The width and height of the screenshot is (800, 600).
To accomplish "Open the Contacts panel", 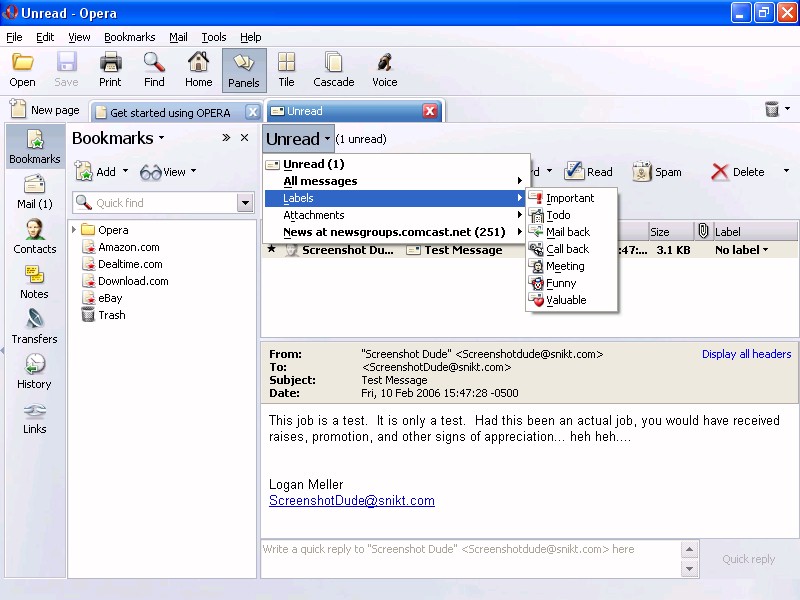I will point(34,237).
